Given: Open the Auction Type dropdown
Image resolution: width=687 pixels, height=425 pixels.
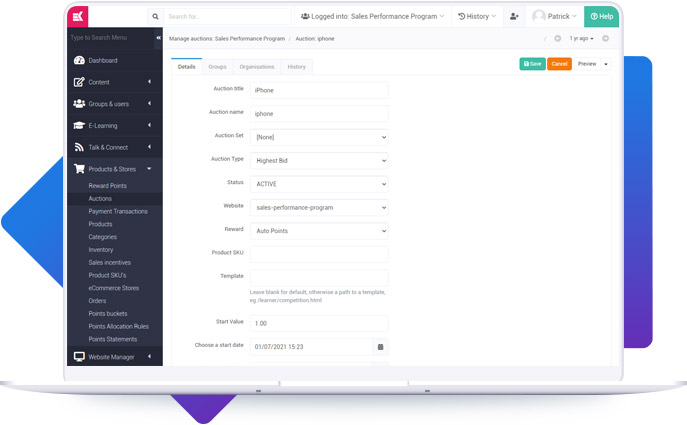Looking at the screenshot, I should pos(318,160).
